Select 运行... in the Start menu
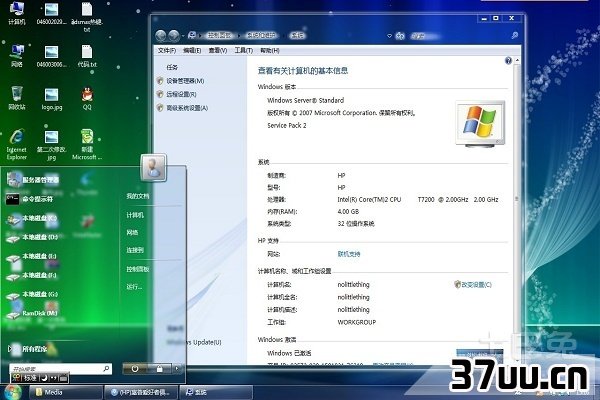The height and width of the screenshot is (400, 600). pos(134,287)
